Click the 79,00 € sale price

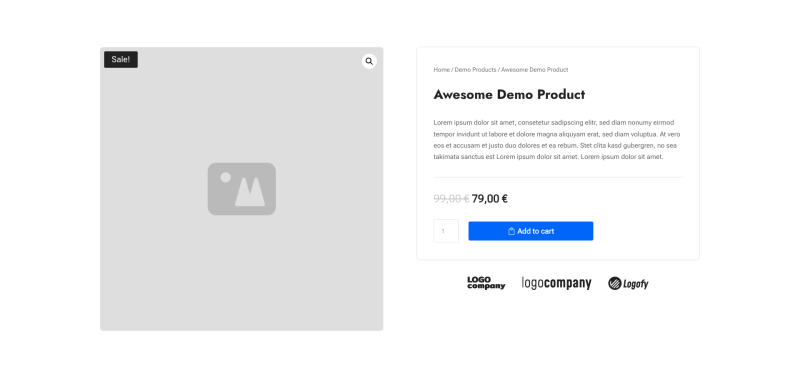coord(489,198)
